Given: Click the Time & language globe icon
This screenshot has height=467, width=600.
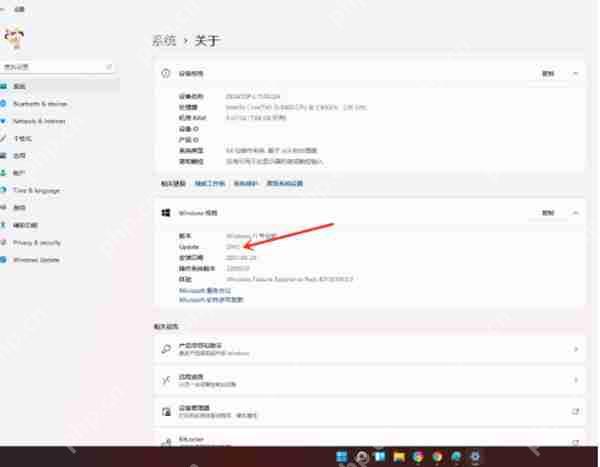Looking at the screenshot, I should click(x=3, y=190).
